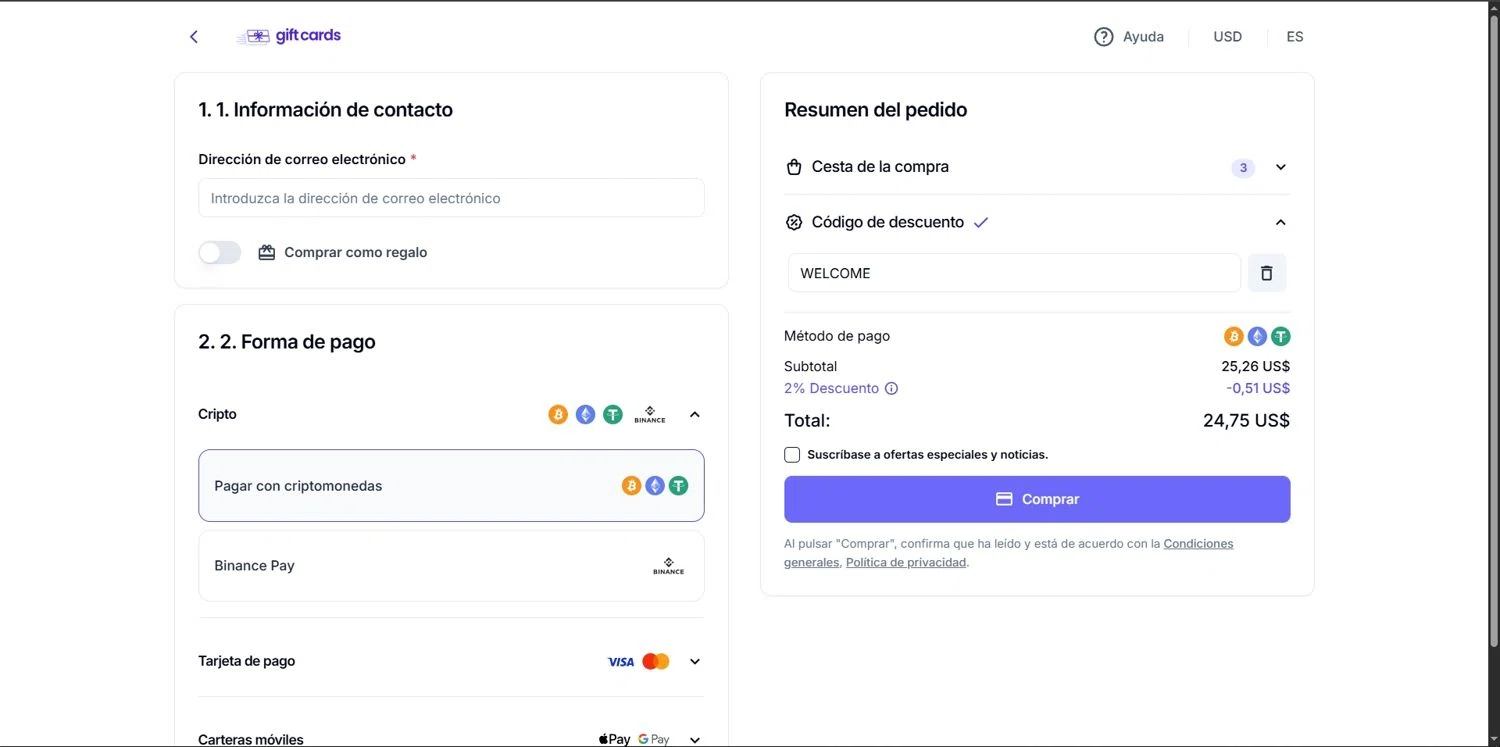
Task: Click the Resumen del pedido heading
Action: pyautogui.click(x=876, y=110)
